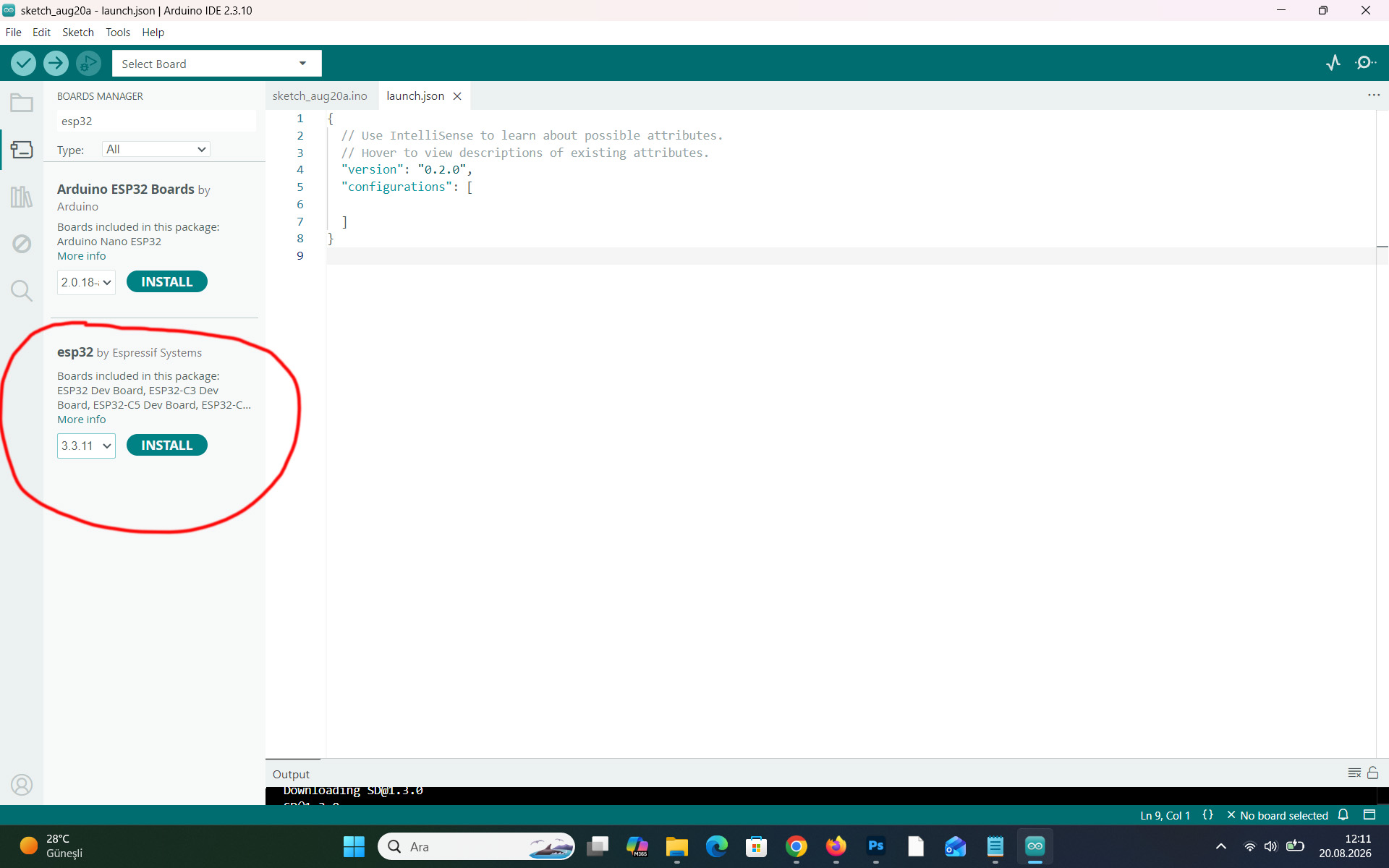The width and height of the screenshot is (1389, 868).
Task: Click the Verify sketch checkmark button
Action: 23,64
